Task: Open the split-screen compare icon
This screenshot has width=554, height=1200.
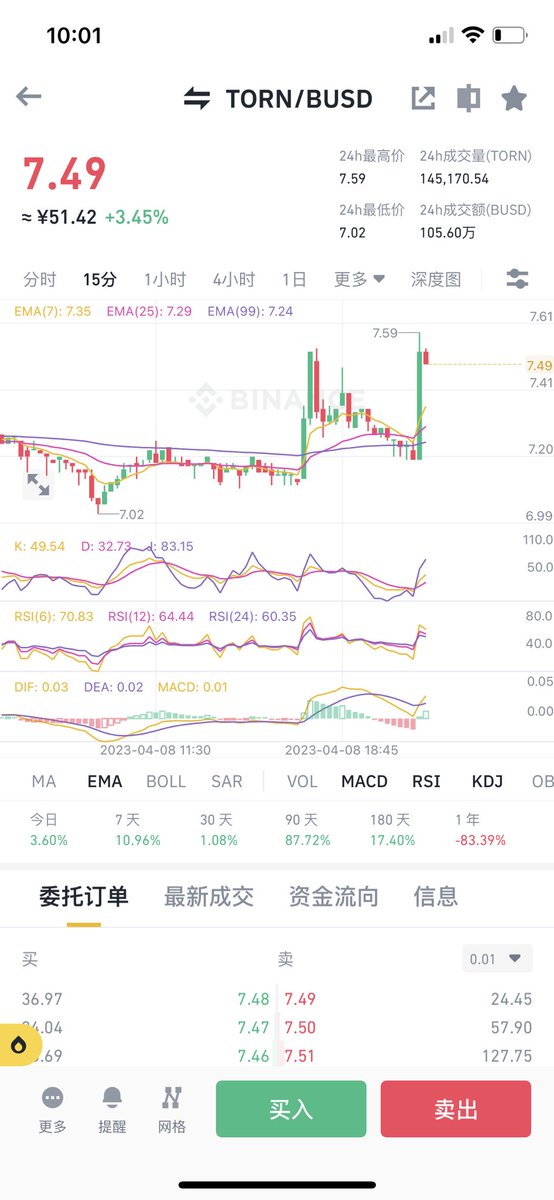Action: click(468, 98)
